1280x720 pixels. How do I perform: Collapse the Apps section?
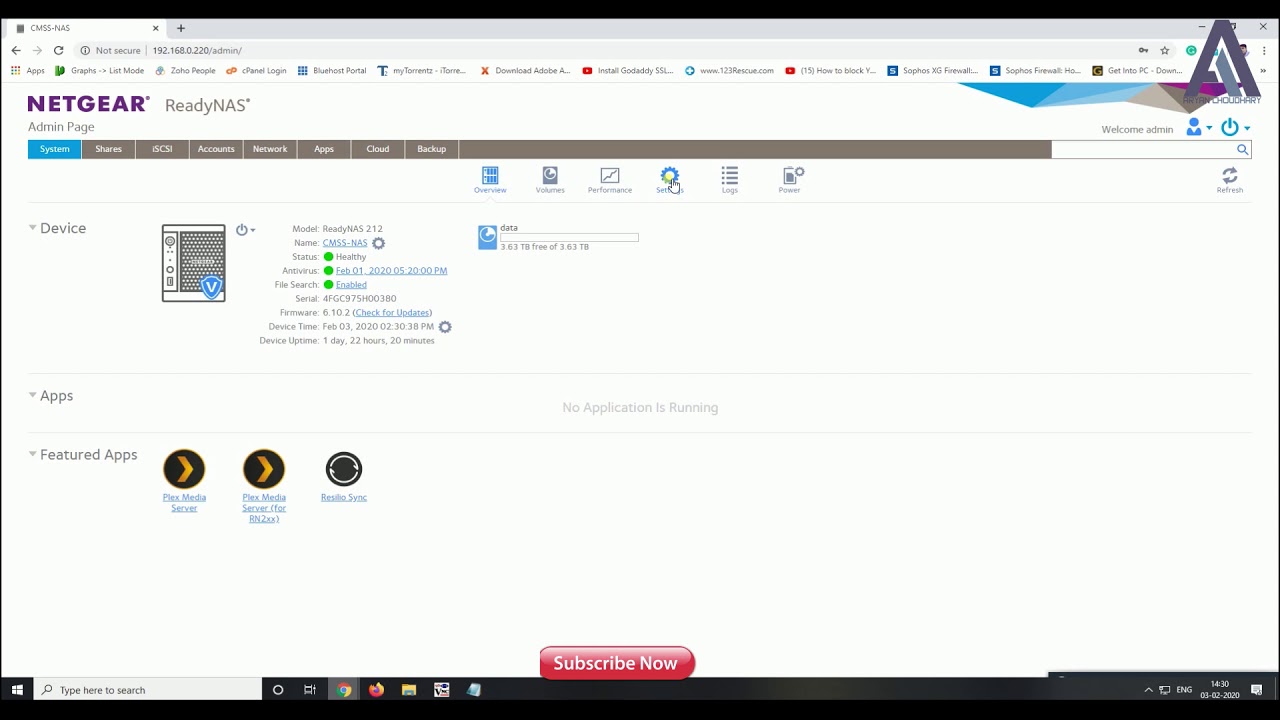32,395
